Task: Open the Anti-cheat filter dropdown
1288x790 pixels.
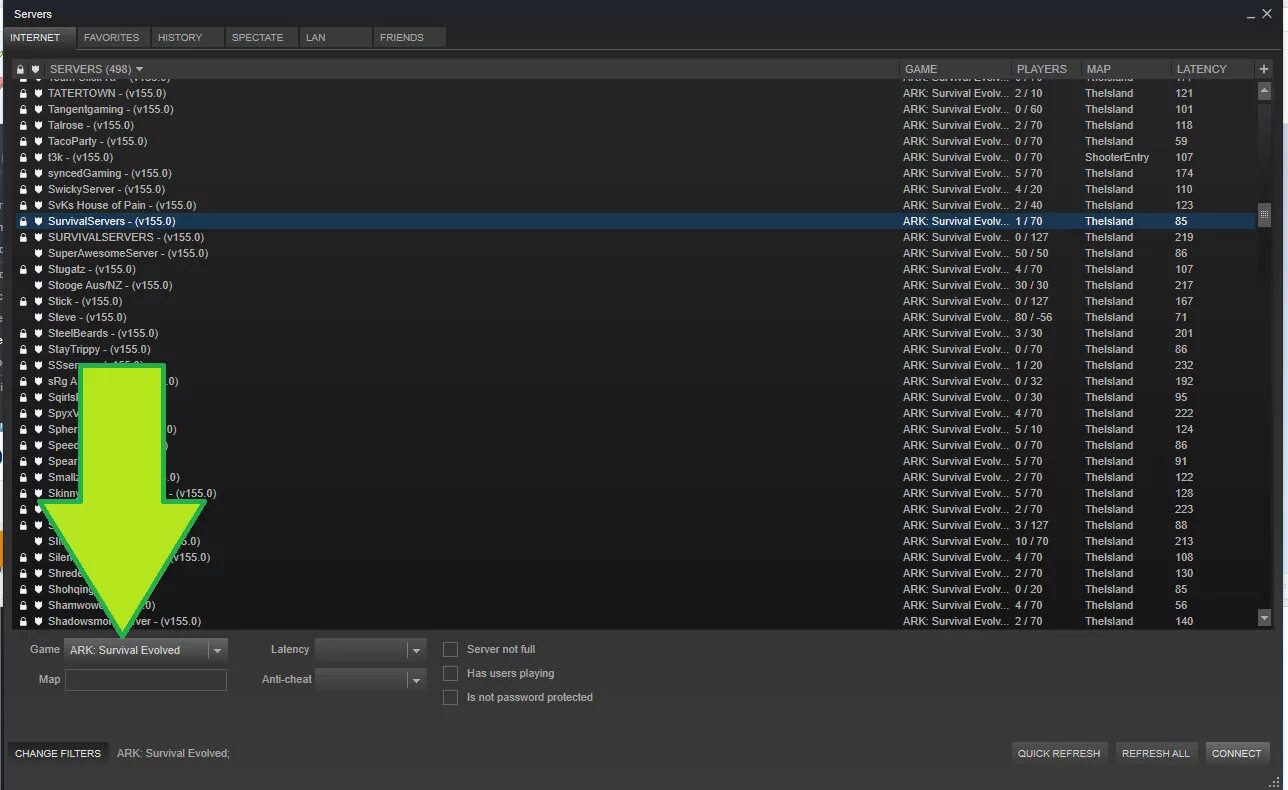Action: tap(371, 680)
